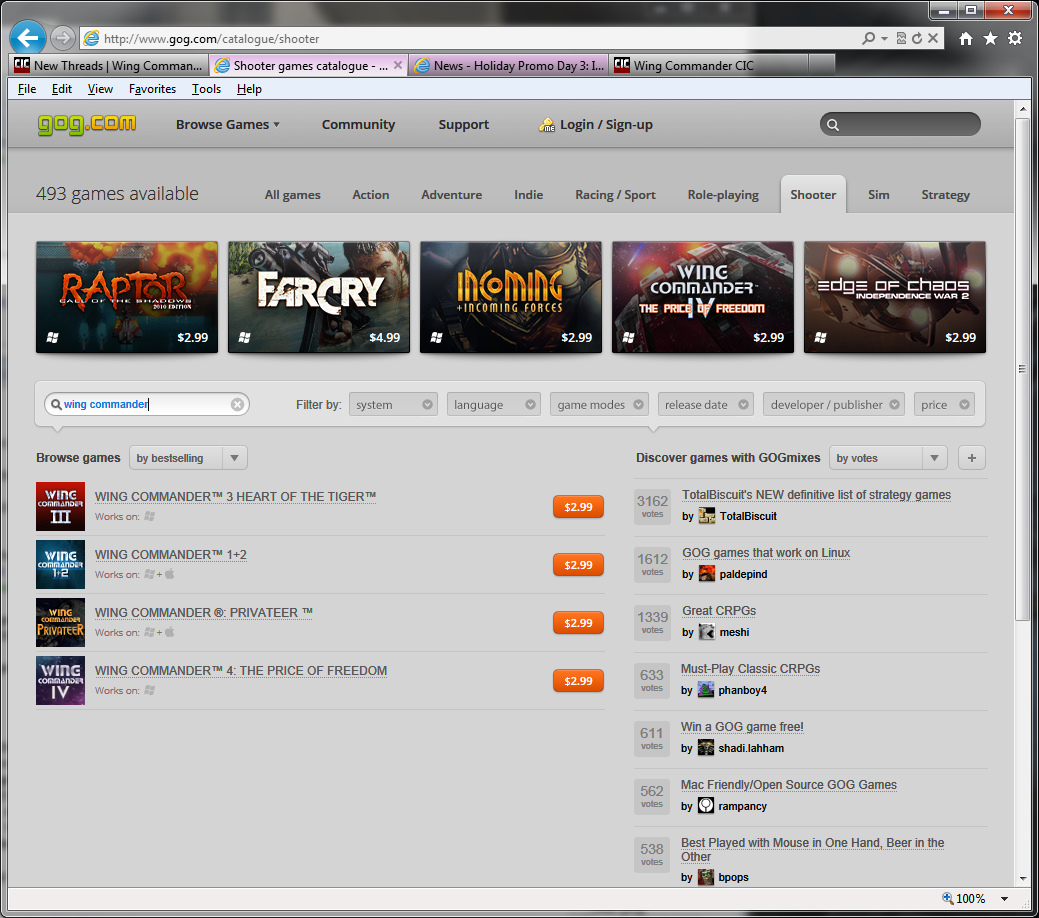
Task: Open the IE Favorites star icon
Action: 990,38
